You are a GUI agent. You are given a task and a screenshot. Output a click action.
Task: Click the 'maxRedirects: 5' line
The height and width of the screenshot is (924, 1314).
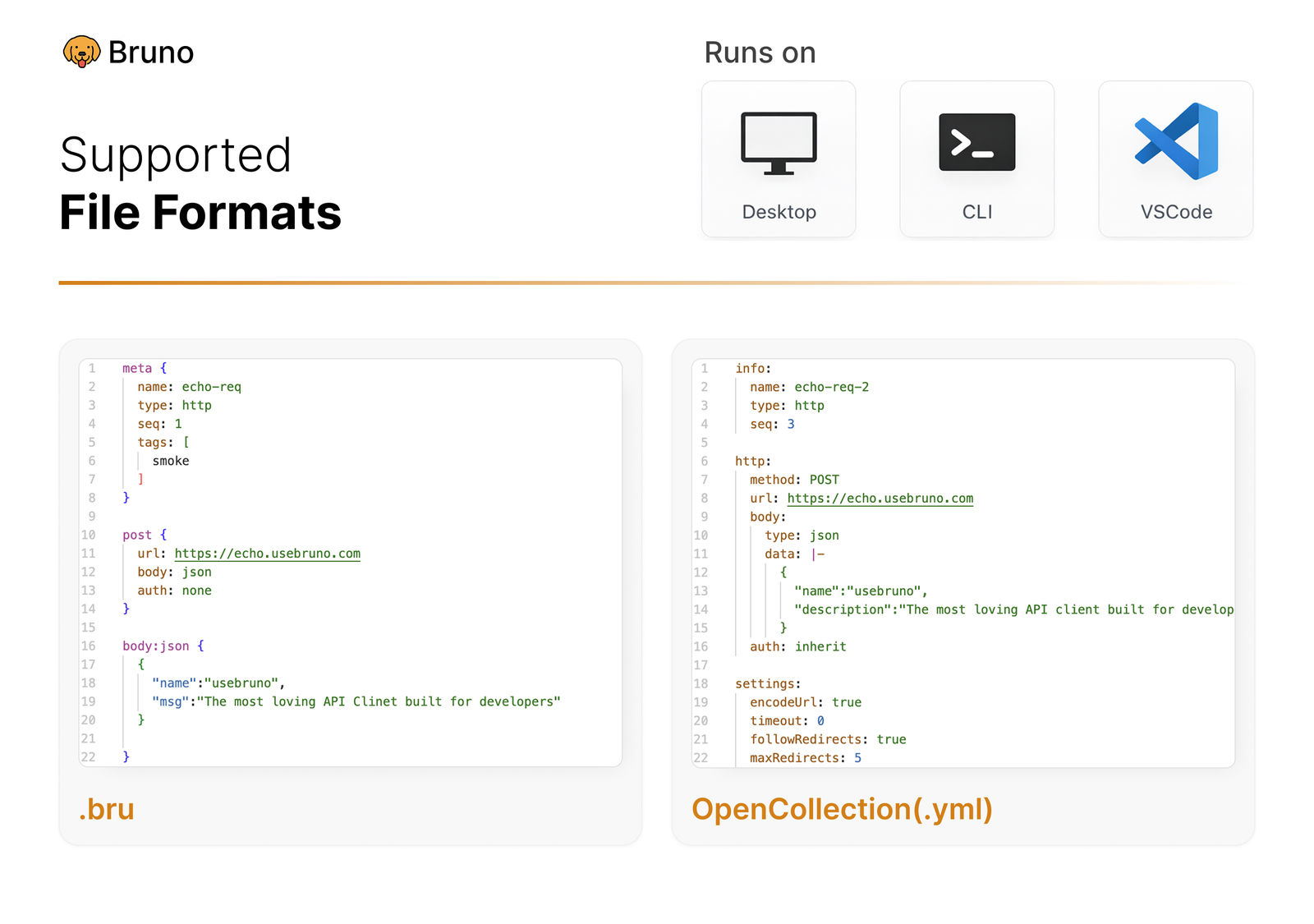(x=806, y=758)
